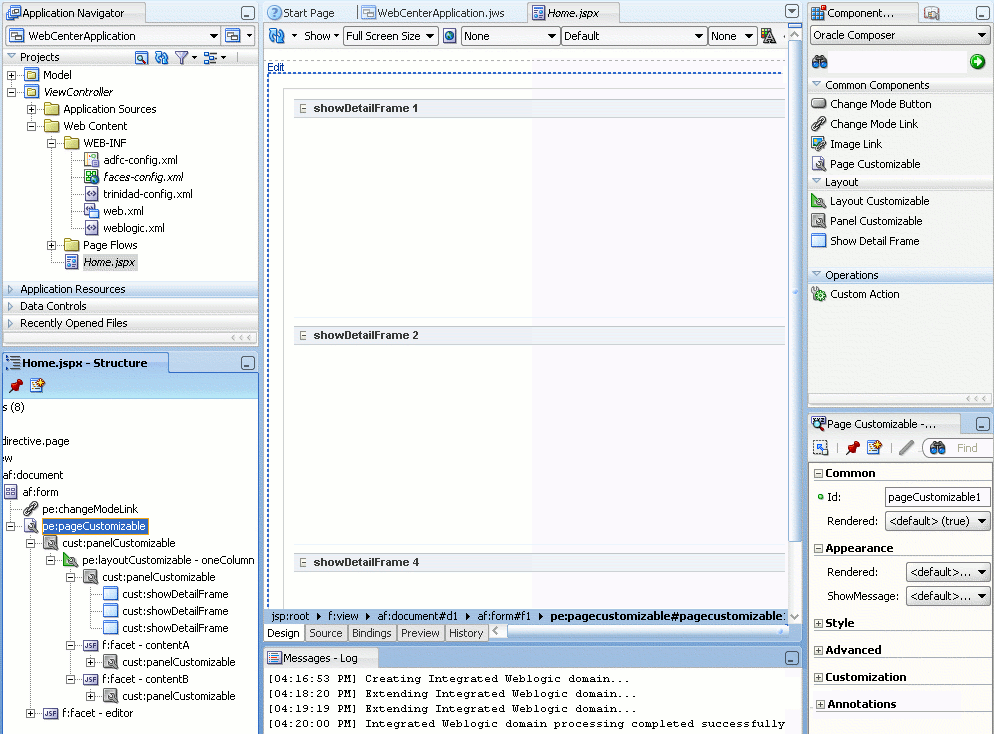This screenshot has width=994, height=734.
Task: Select the f:facet - contentA node
Action: pos(146,645)
